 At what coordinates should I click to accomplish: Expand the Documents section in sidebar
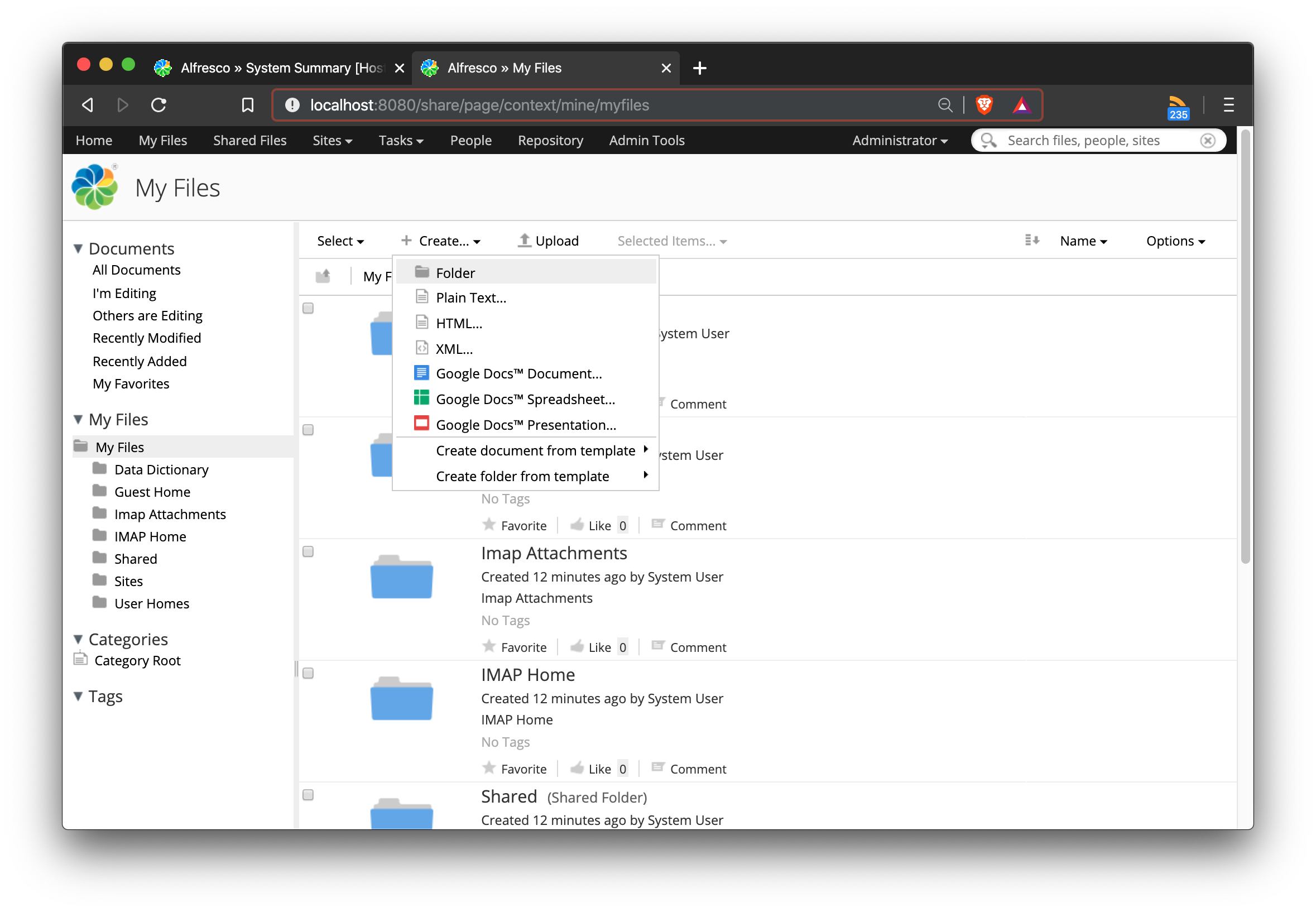[78, 248]
